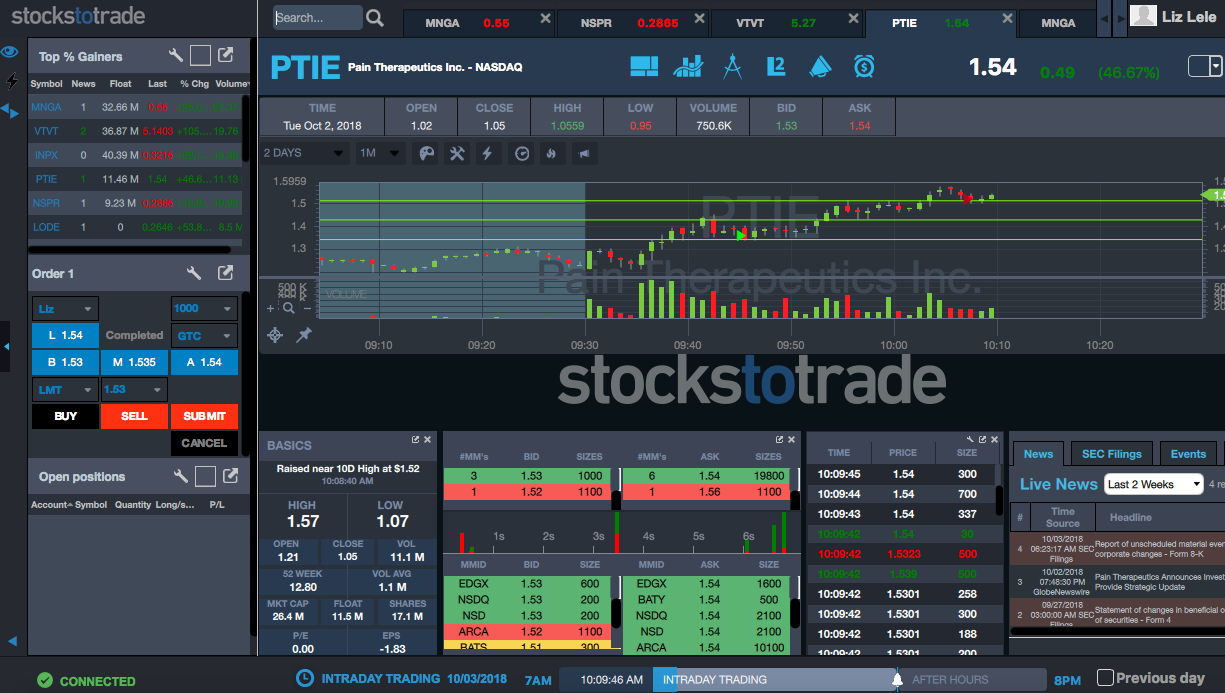Select the INPX row in Top Gainers
Image resolution: width=1225 pixels, height=693 pixels.
(x=135, y=155)
